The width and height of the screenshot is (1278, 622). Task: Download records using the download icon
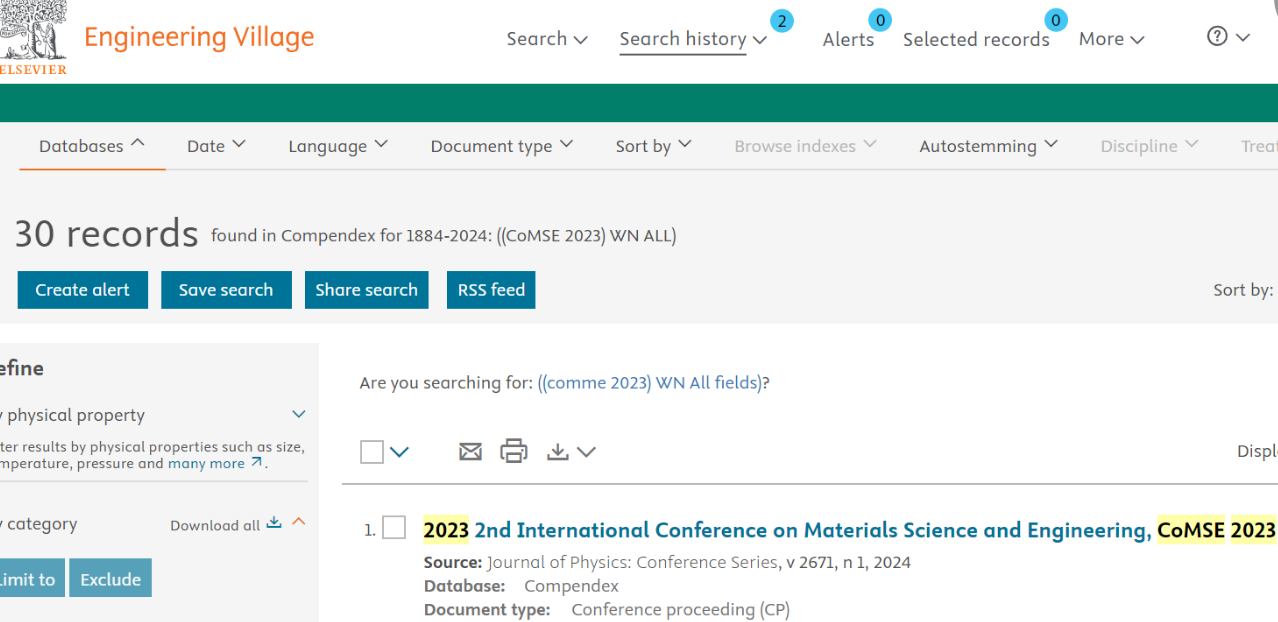point(558,452)
